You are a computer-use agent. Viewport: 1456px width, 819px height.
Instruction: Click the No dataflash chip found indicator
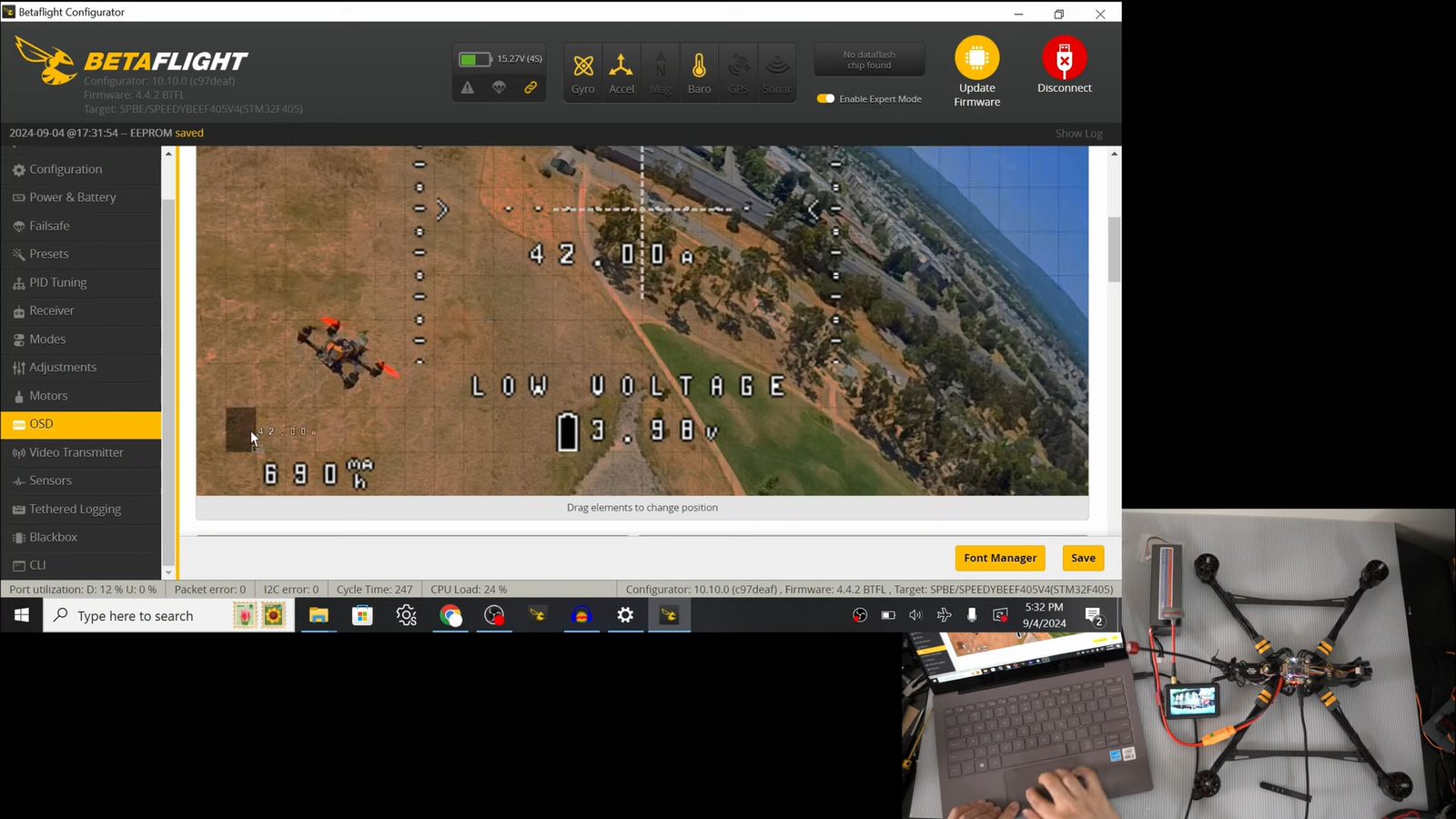click(x=869, y=60)
